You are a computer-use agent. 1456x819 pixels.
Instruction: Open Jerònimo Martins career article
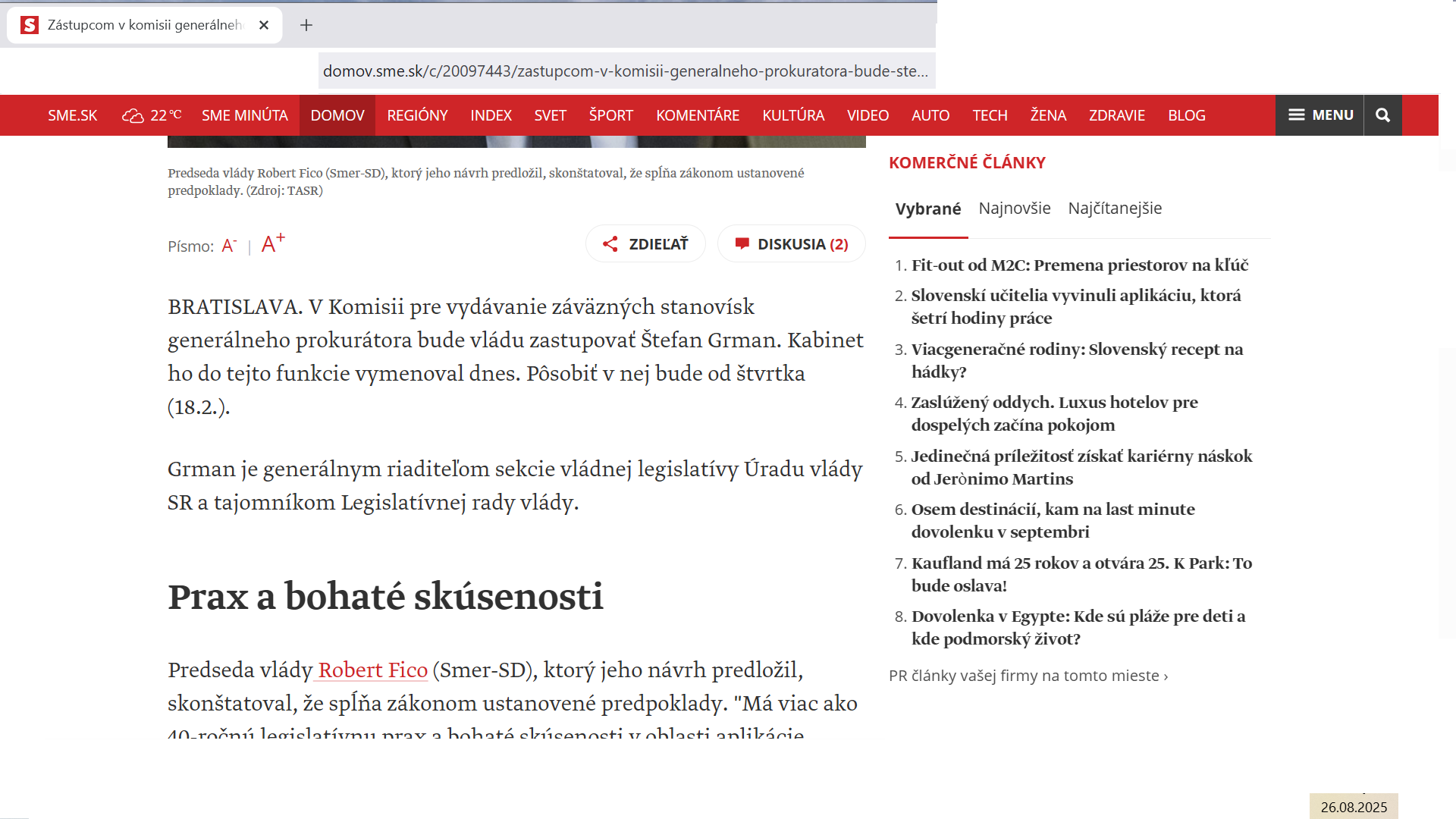pyautogui.click(x=1081, y=468)
